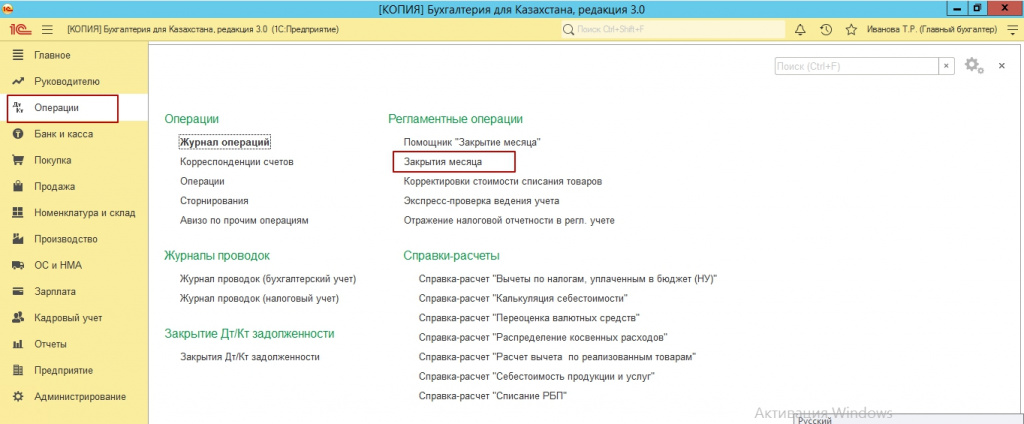Open service menu icon next to user name
This screenshot has height=424, width=1024.
click(1012, 30)
